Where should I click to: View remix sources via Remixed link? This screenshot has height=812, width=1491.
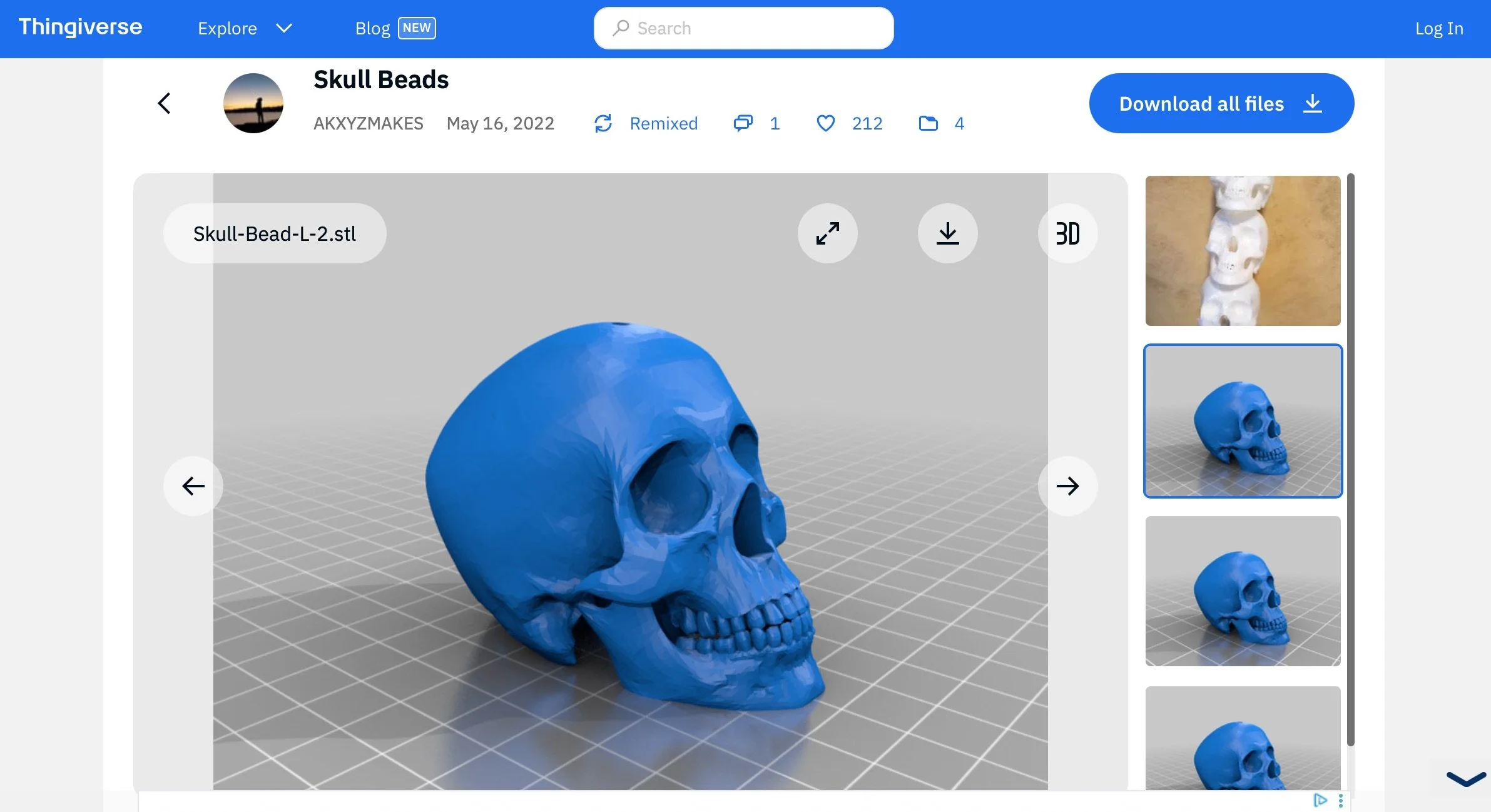point(663,123)
